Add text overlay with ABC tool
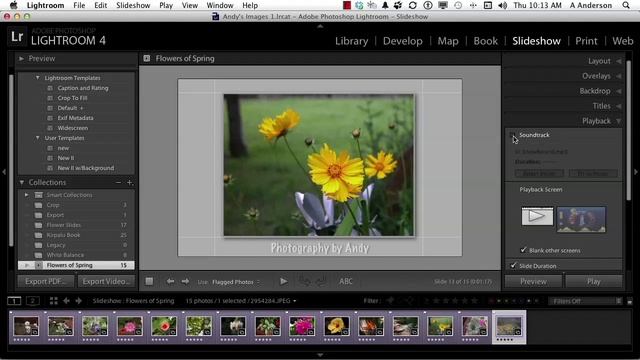Image resolution: width=640 pixels, height=360 pixels. 346,281
